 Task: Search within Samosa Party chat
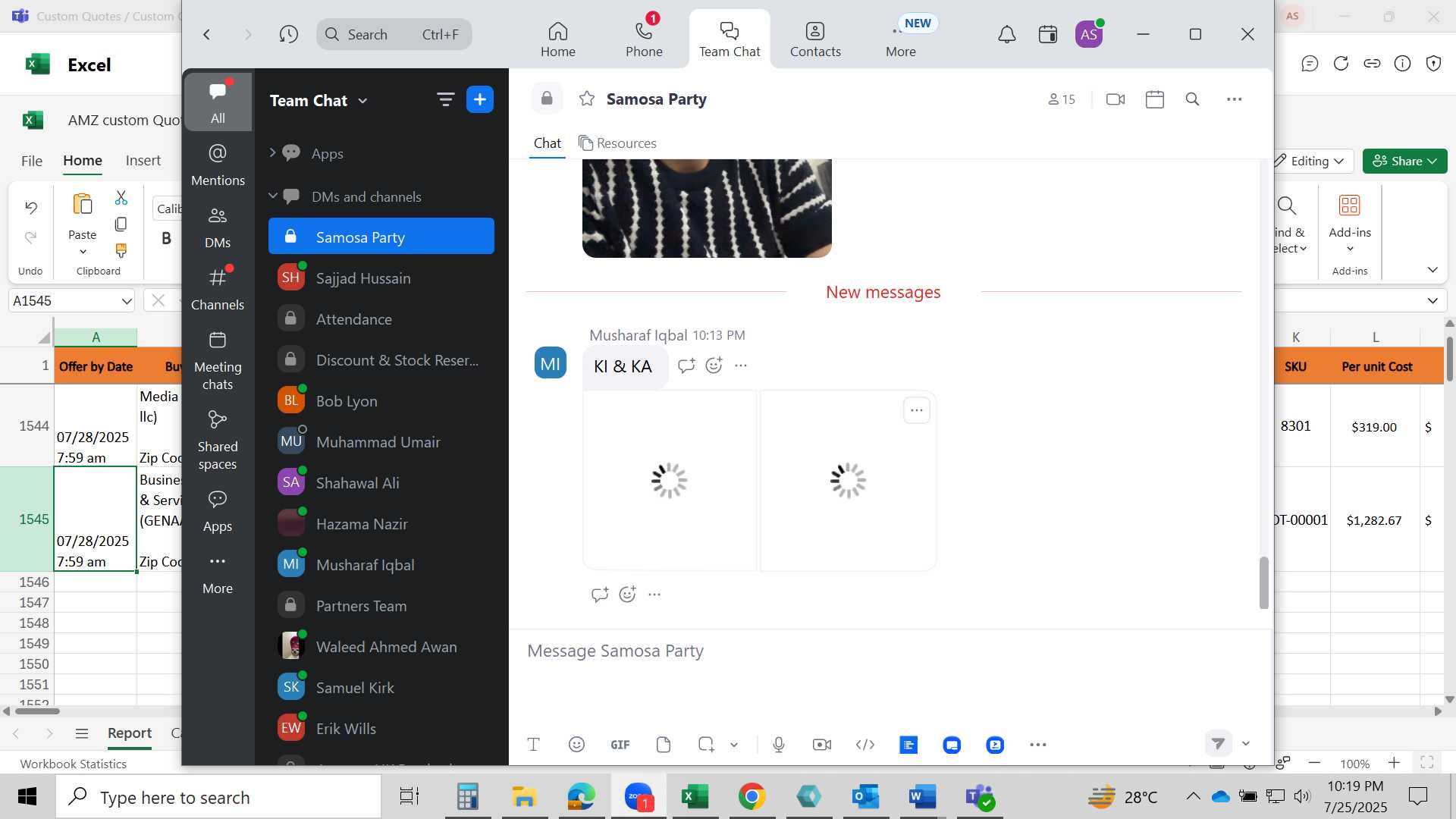pyautogui.click(x=1192, y=99)
